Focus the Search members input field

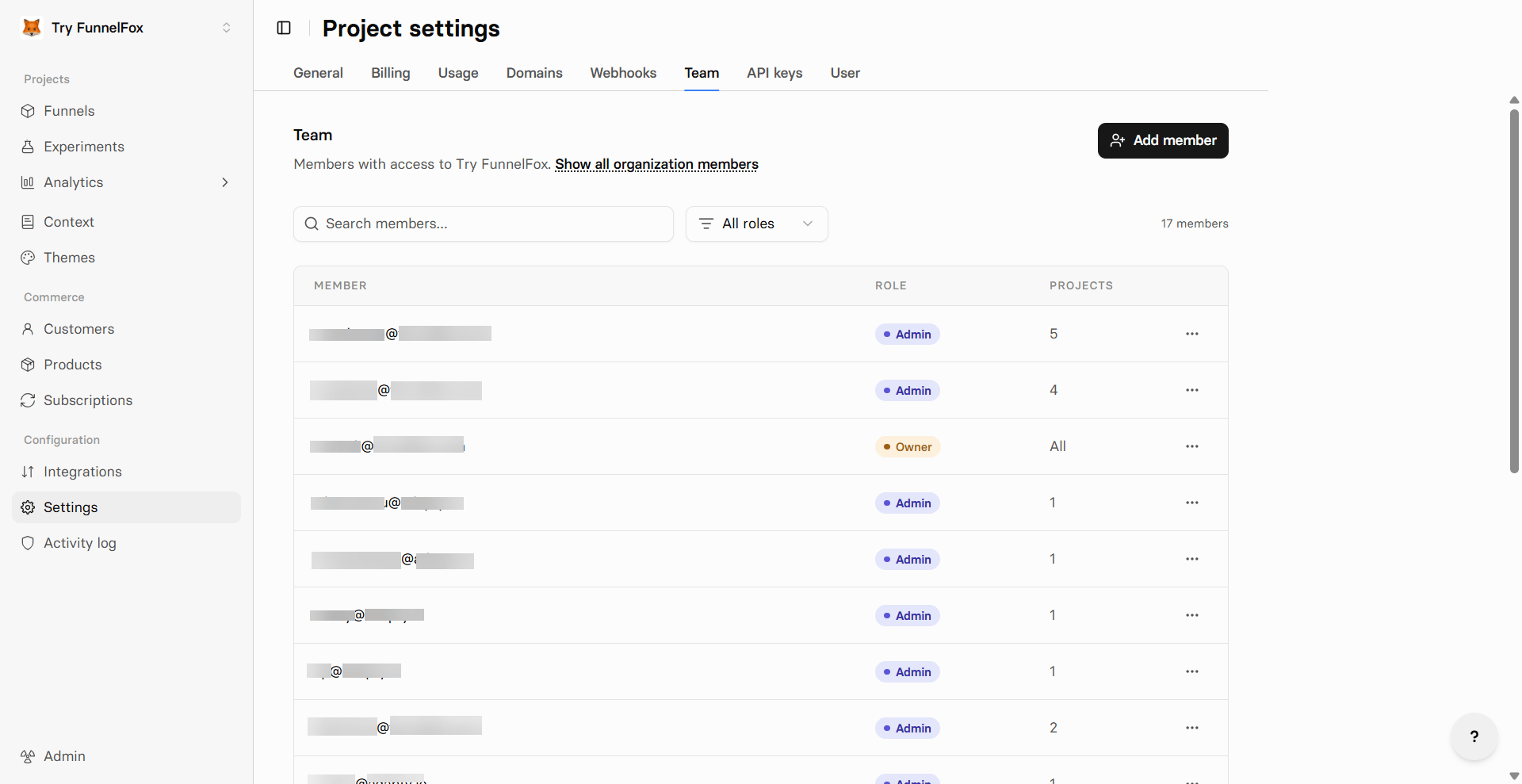tap(484, 224)
